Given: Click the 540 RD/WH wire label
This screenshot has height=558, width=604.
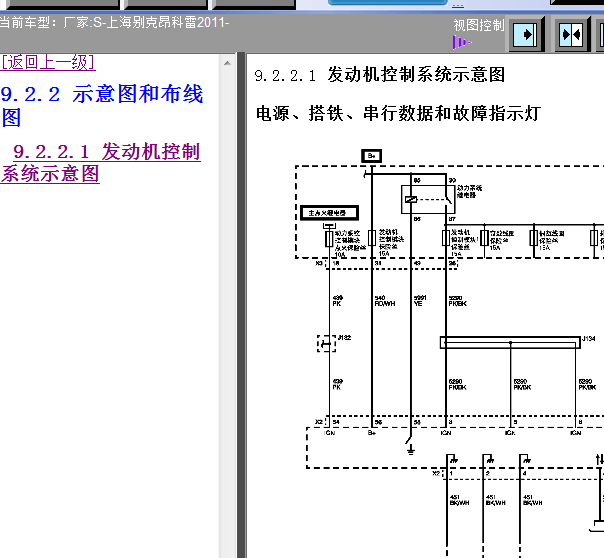Looking at the screenshot, I should [384, 300].
